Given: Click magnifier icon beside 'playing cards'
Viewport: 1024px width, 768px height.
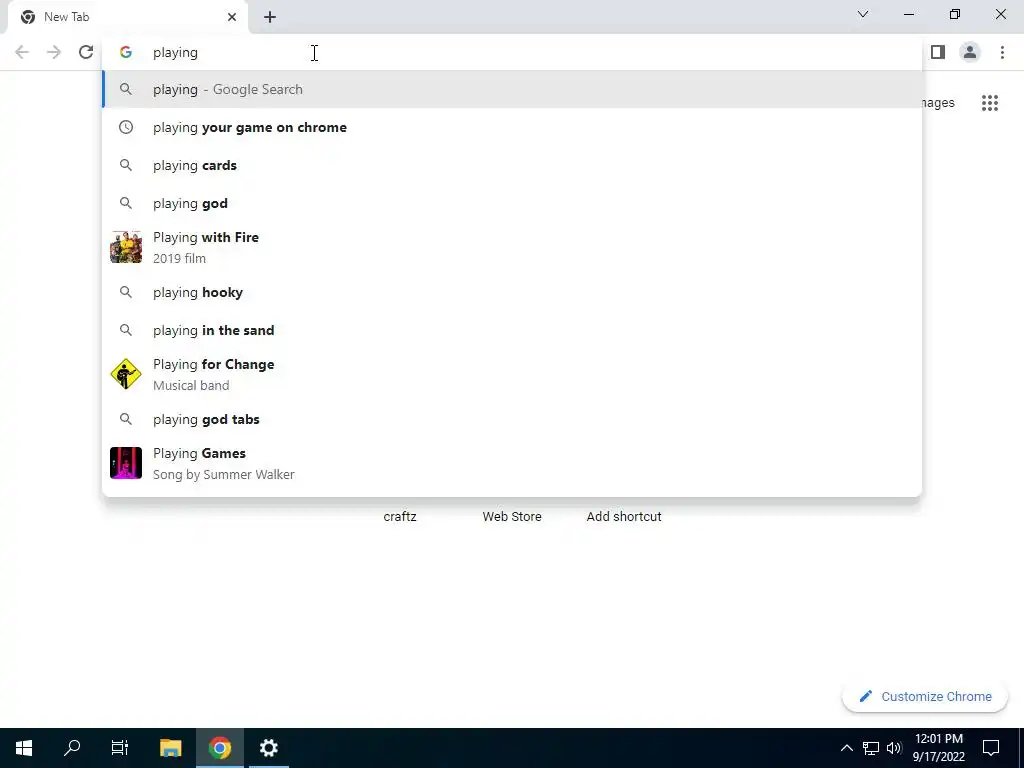Looking at the screenshot, I should pos(126,165).
